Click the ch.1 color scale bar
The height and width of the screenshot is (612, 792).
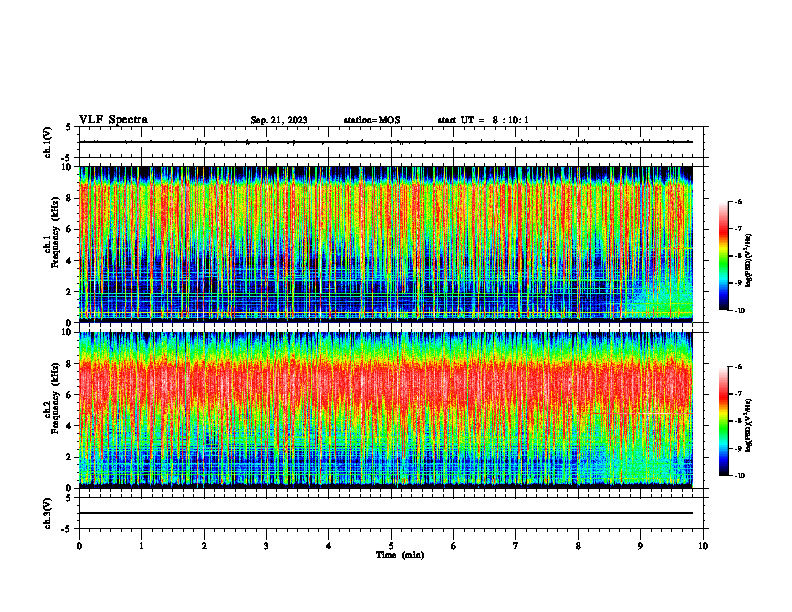(x=723, y=256)
